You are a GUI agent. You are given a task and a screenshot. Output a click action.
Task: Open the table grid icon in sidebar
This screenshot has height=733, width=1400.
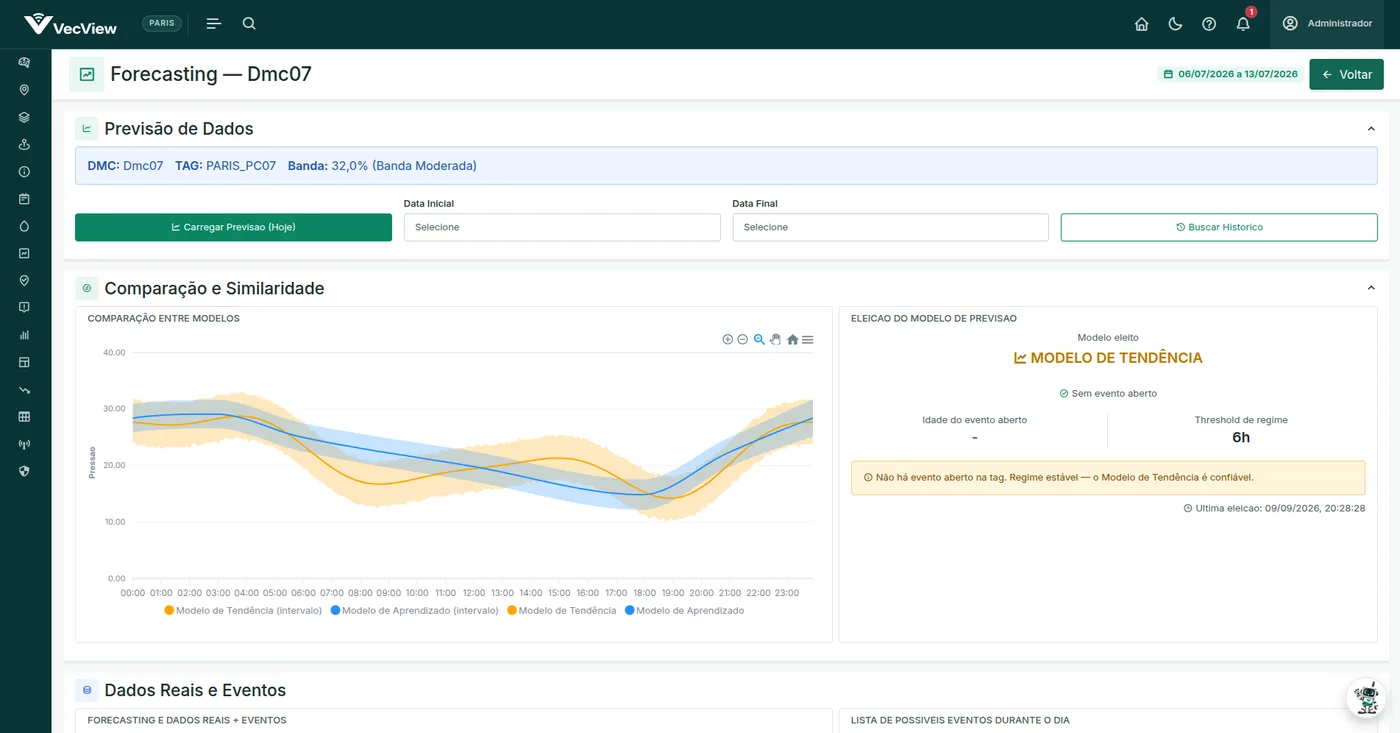point(24,416)
